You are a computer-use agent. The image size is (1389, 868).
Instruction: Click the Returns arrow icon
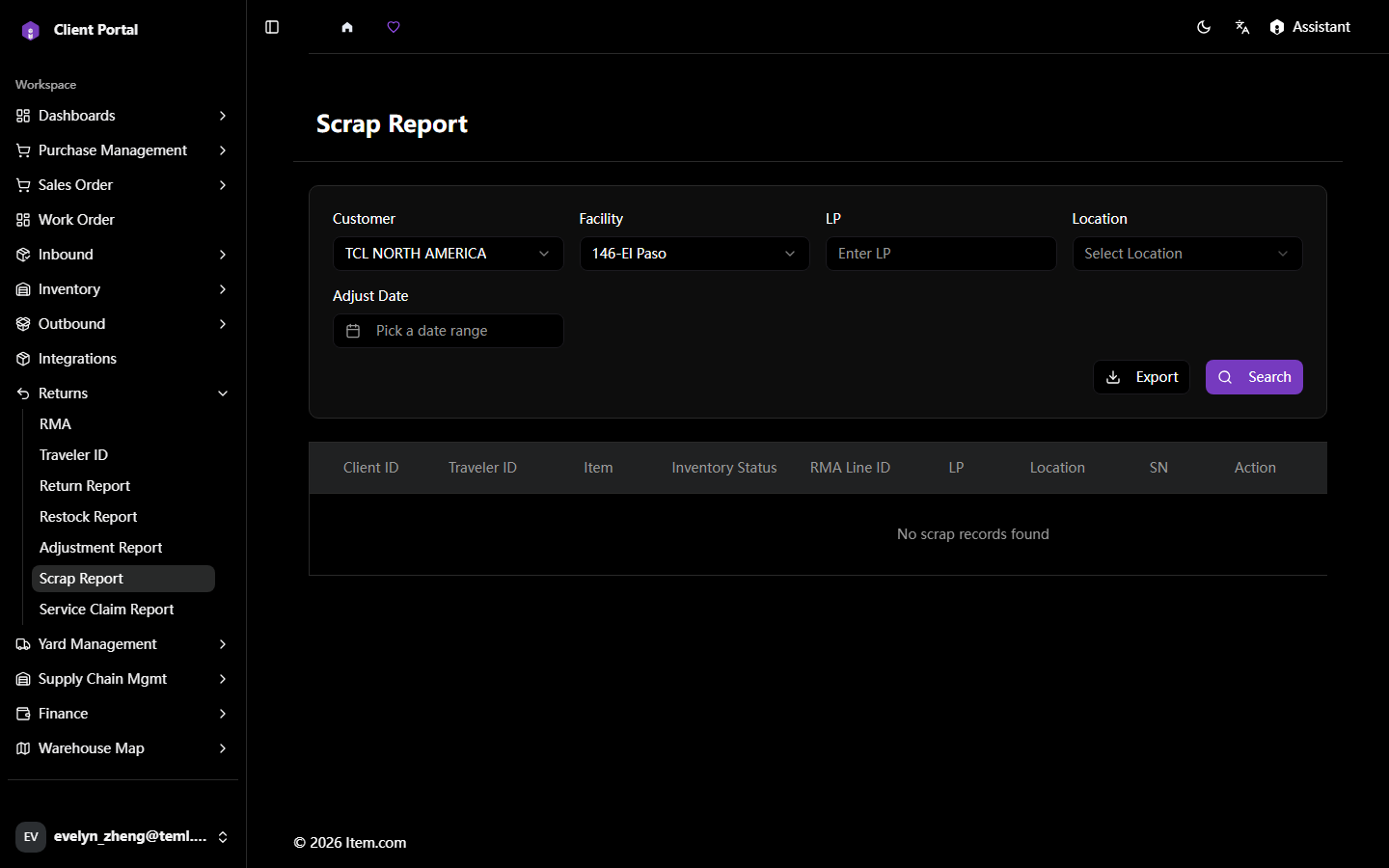[x=23, y=393]
